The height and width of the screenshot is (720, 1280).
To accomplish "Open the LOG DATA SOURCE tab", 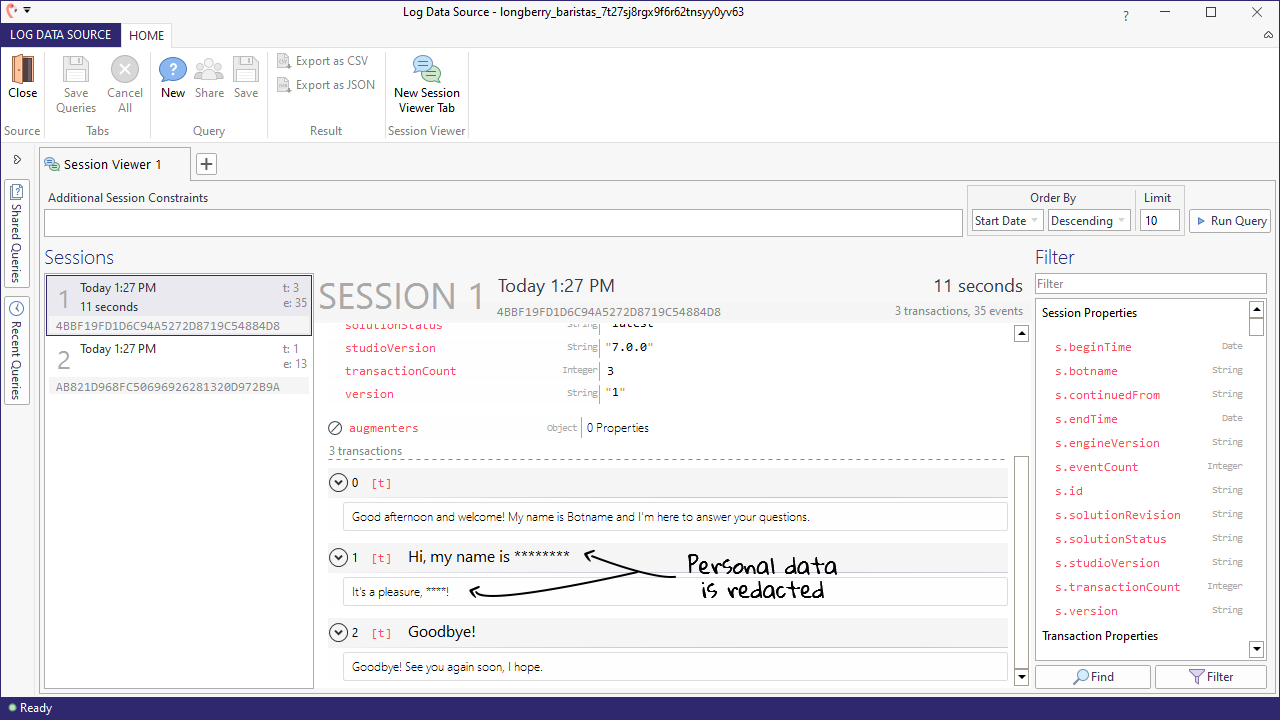I will coord(61,35).
